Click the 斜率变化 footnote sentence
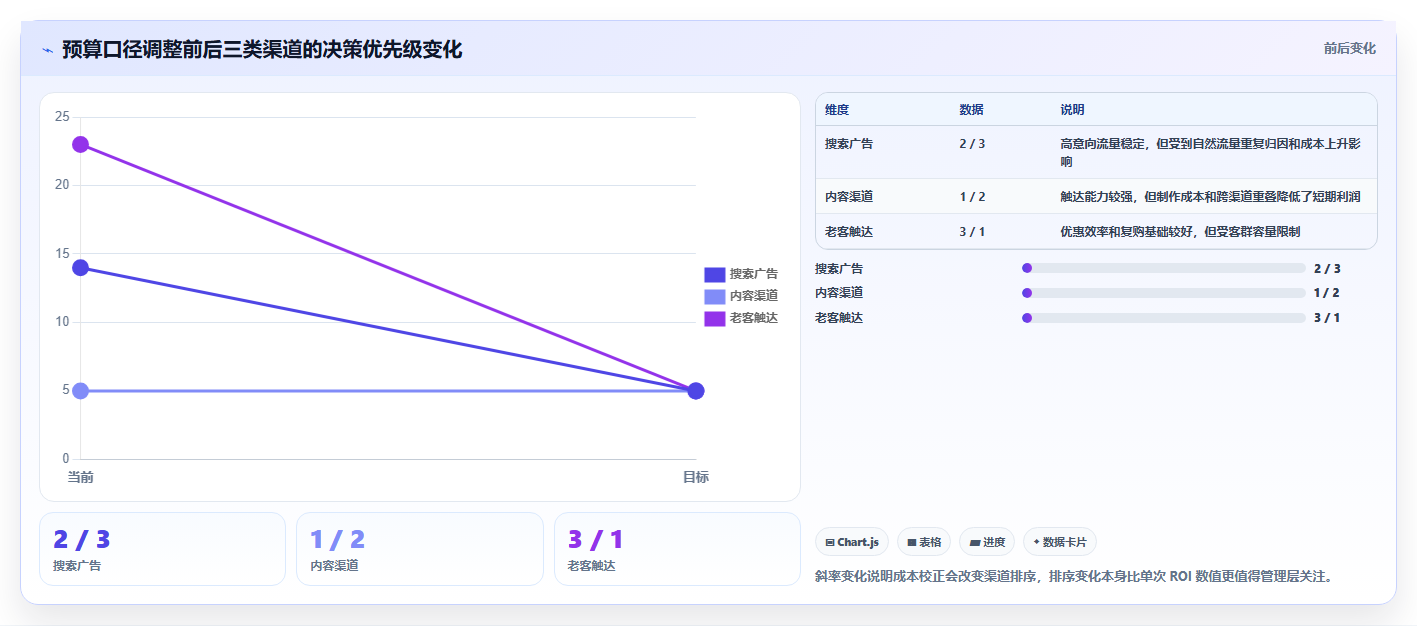Screen dimensions: 1417x626 (x=1074, y=577)
